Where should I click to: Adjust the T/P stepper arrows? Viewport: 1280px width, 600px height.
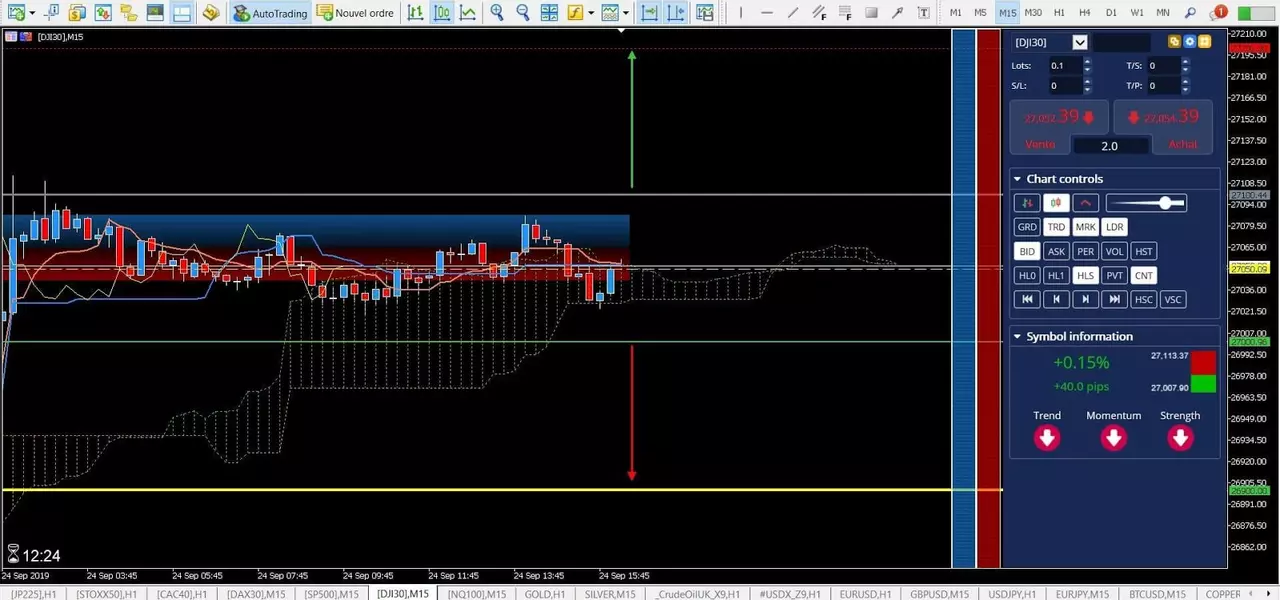click(1186, 86)
